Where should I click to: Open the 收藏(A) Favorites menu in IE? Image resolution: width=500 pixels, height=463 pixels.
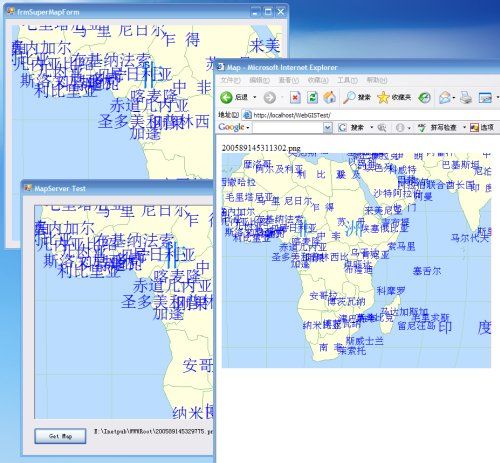coord(318,80)
